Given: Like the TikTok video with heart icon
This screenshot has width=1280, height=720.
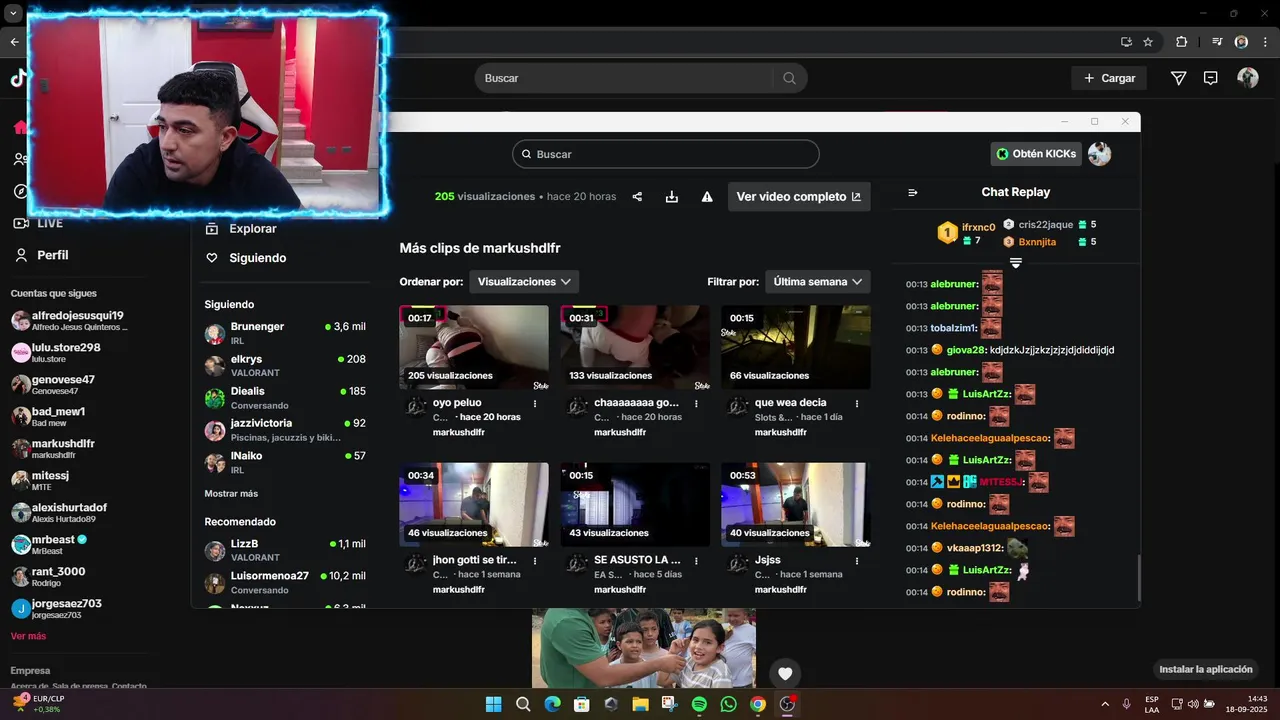Looking at the screenshot, I should 785,674.
